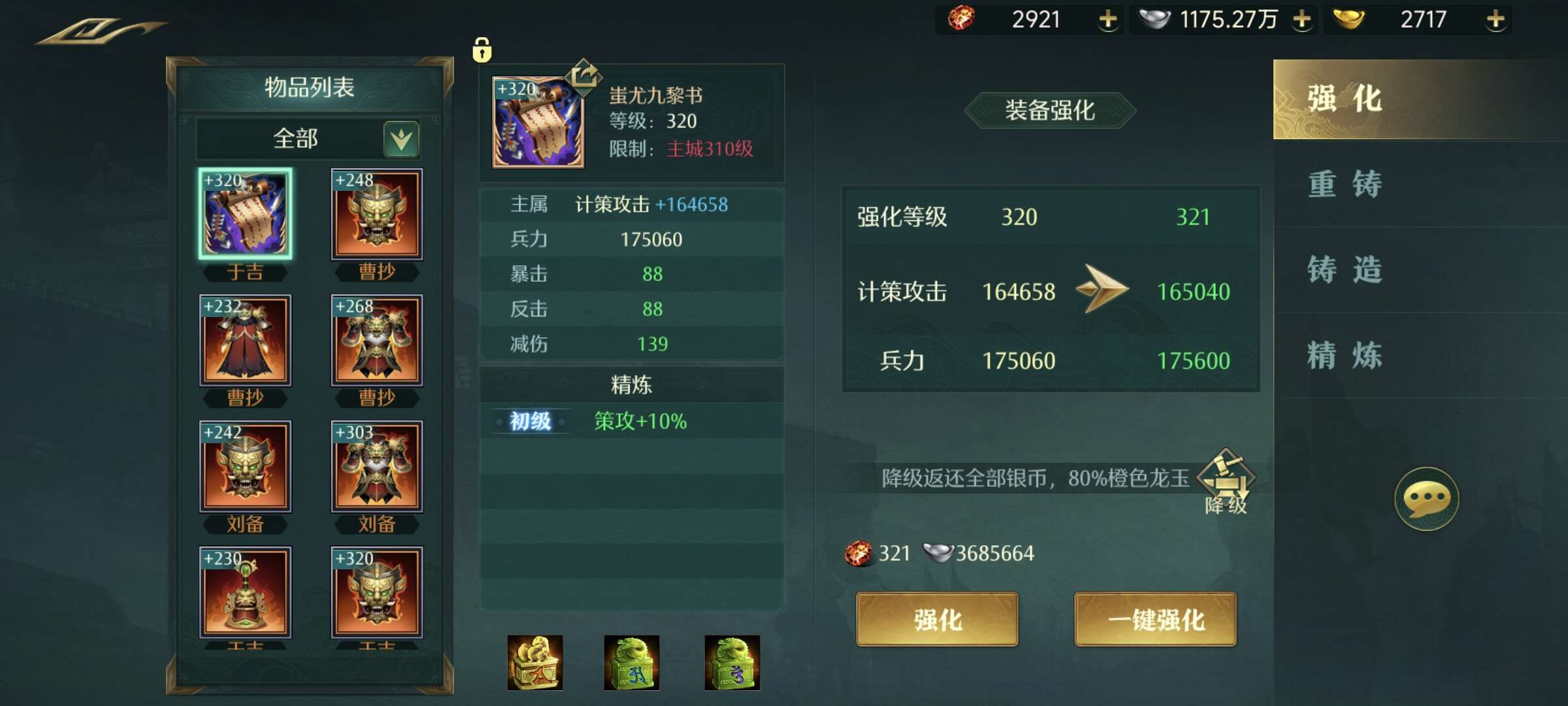
Task: Click the 一键强化 button
Action: (x=1156, y=619)
